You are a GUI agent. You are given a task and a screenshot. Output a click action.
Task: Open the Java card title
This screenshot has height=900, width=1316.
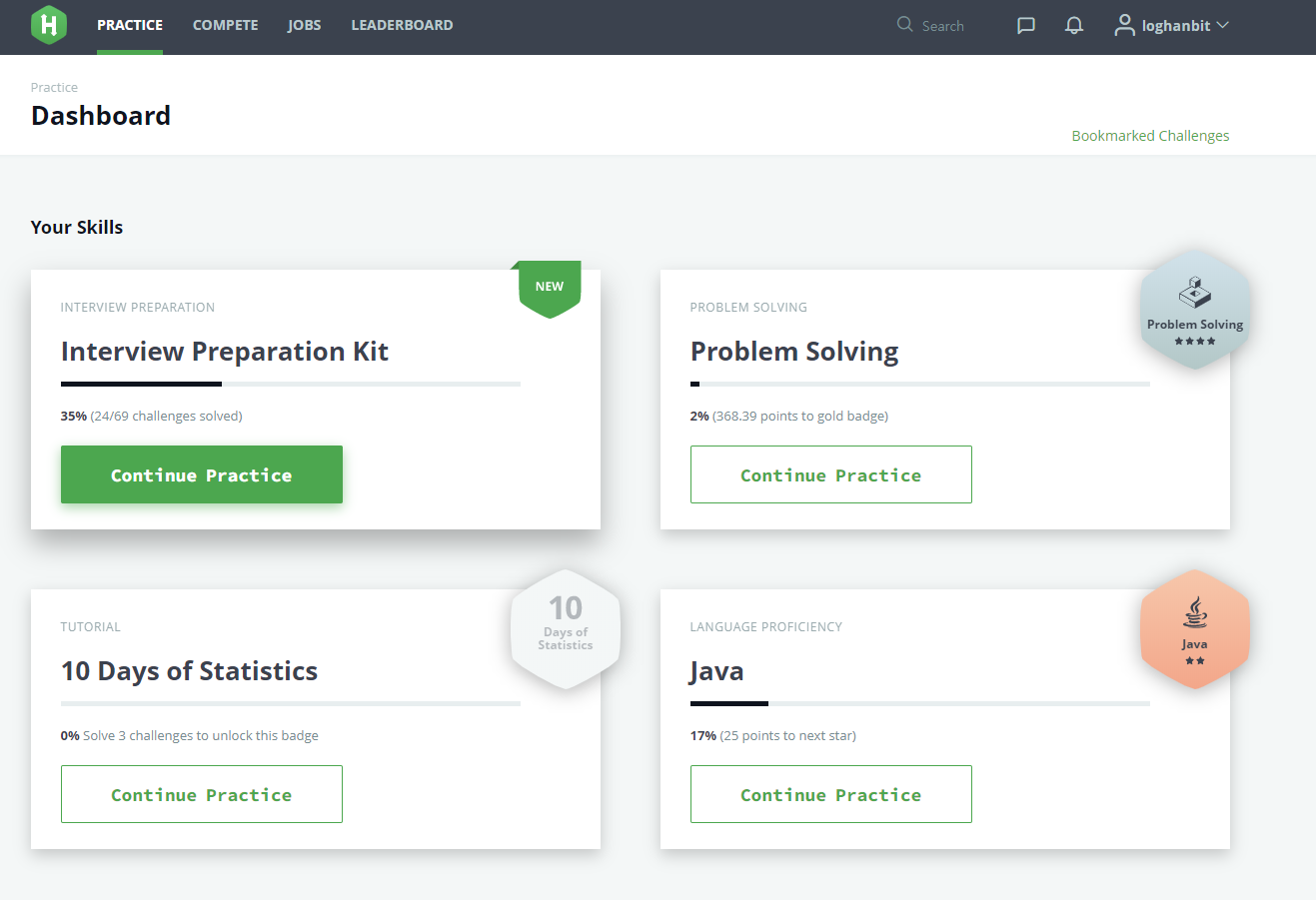tap(716, 671)
